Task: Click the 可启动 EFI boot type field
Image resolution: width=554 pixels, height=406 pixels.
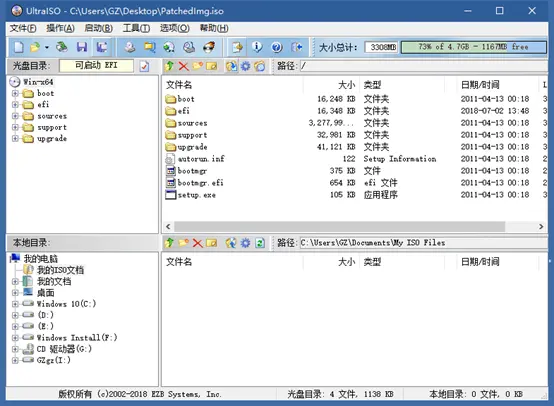Action: point(96,66)
